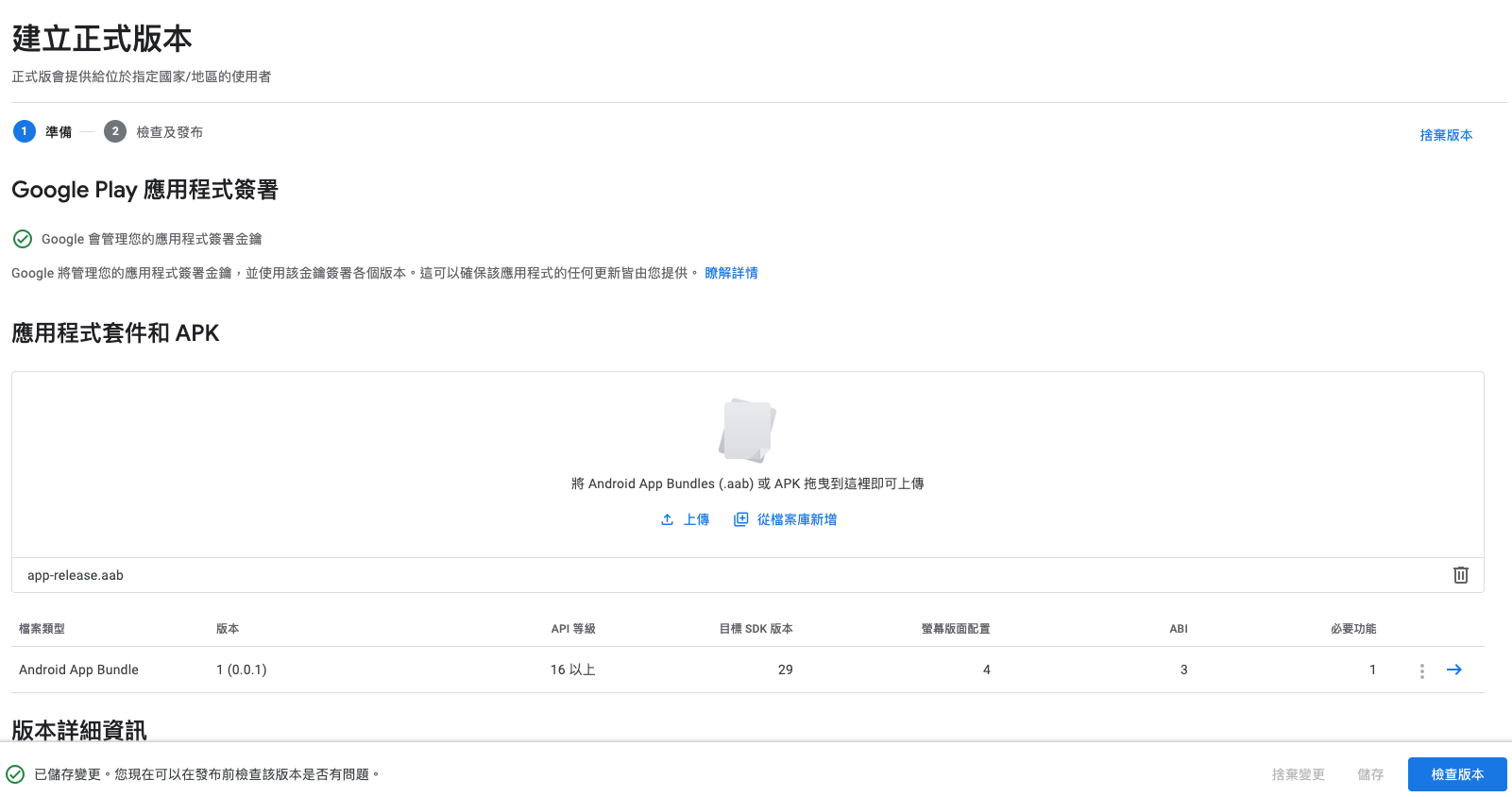
Task: Click the green check icon beside signing key status
Action: (23, 239)
